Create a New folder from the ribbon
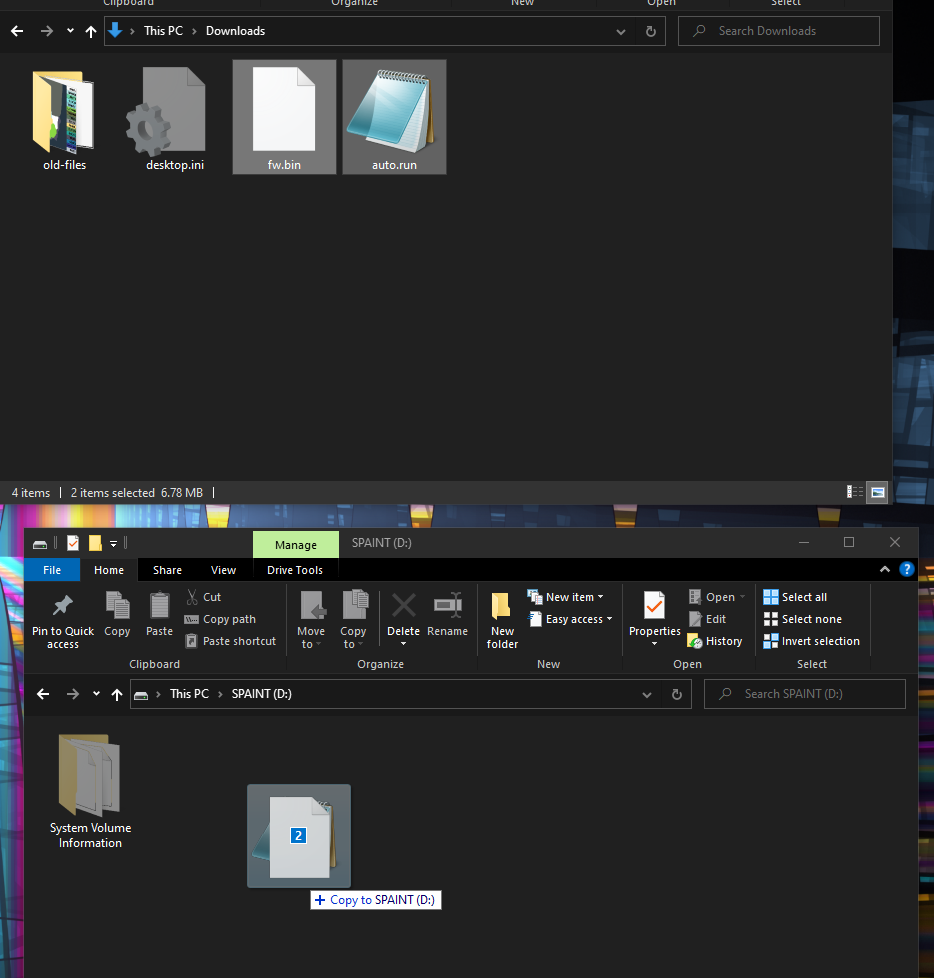Viewport: 934px width, 978px height. click(502, 620)
